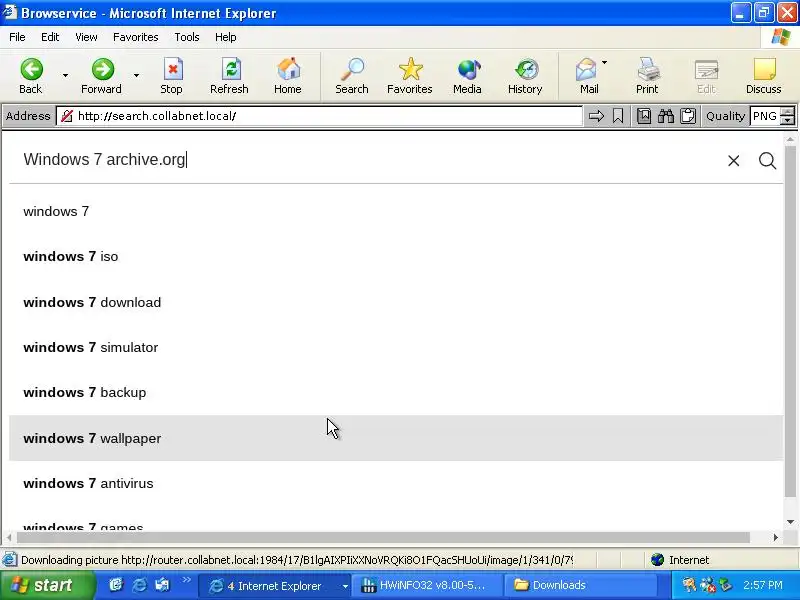
Task: Pick suggestion "windows 7 simulator"
Action: pyautogui.click(x=396, y=347)
